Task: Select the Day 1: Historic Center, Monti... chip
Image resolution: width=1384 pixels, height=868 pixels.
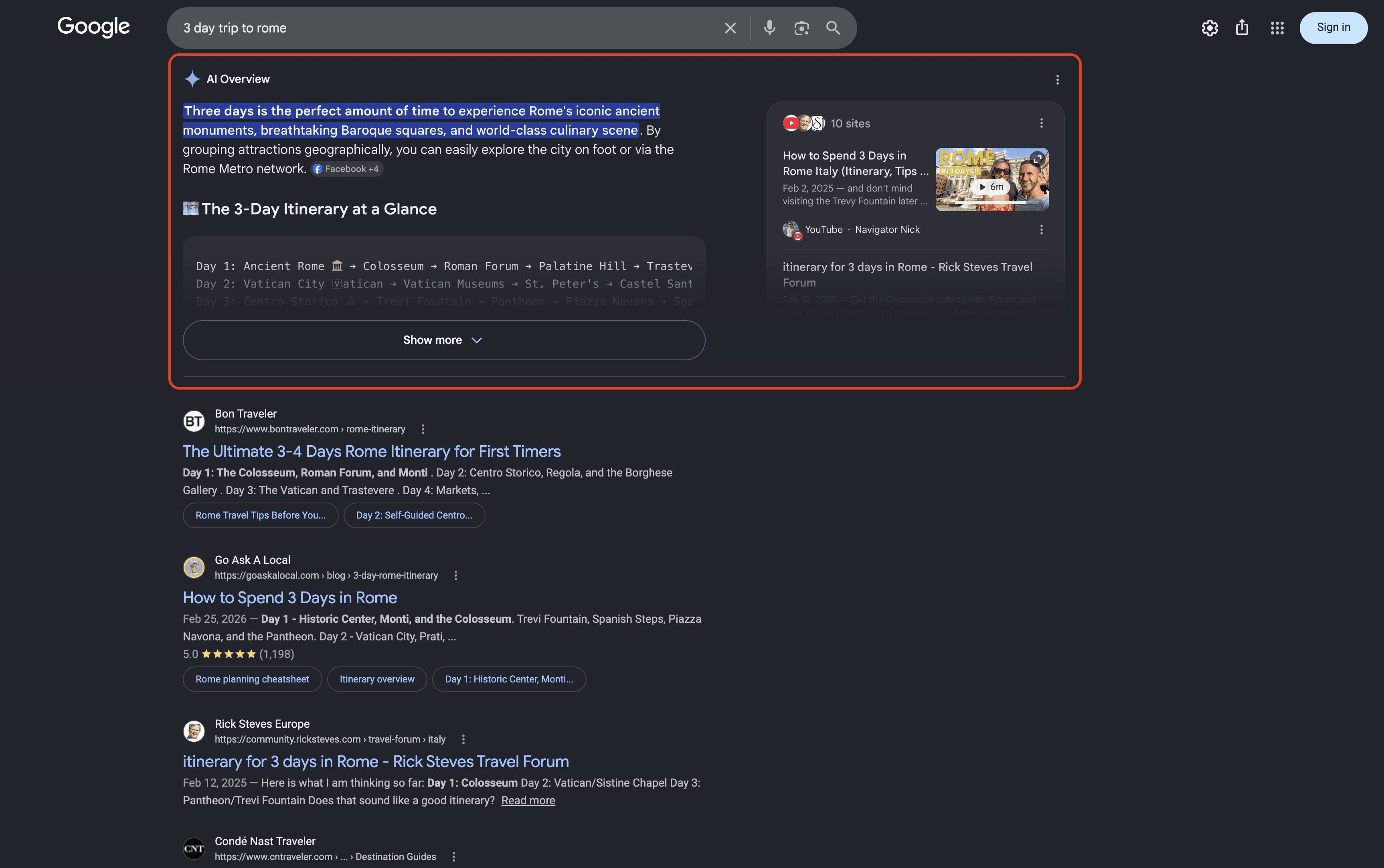Action: (x=509, y=679)
